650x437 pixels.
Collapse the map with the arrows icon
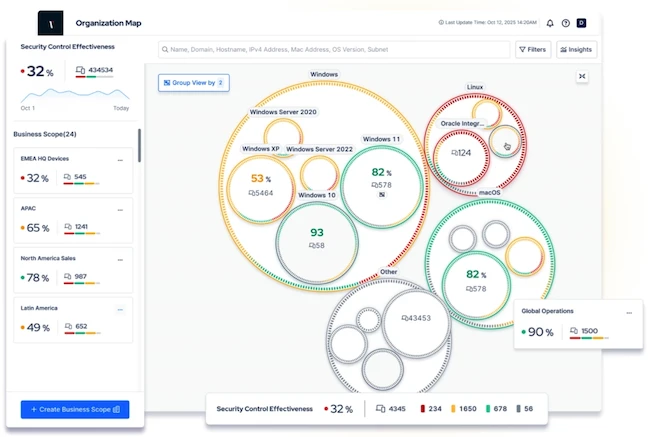582,76
